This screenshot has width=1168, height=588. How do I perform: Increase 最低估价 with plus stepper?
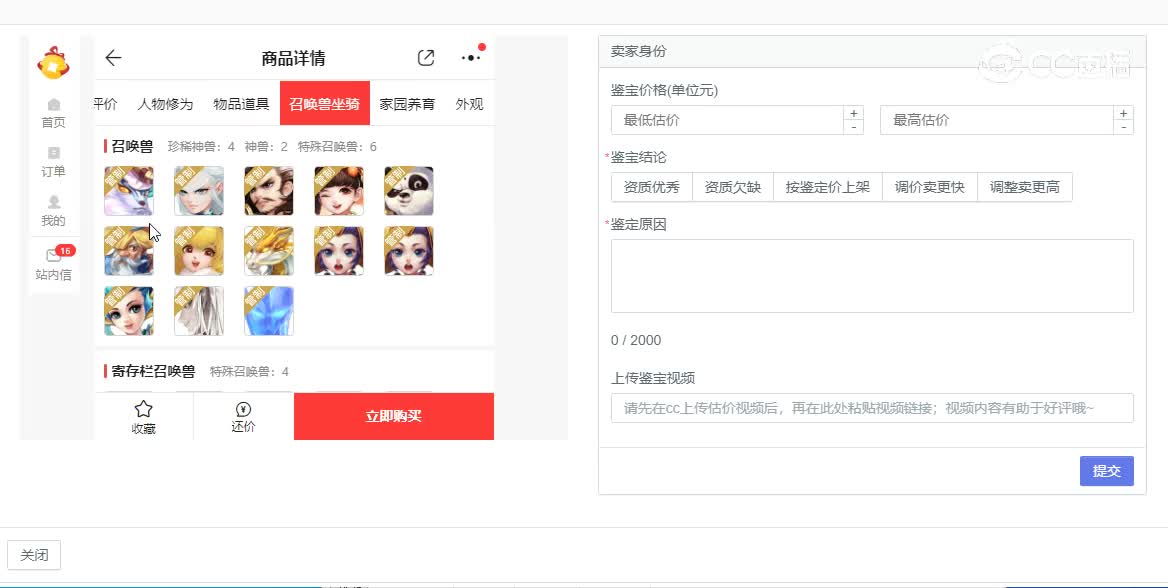pyautogui.click(x=854, y=113)
